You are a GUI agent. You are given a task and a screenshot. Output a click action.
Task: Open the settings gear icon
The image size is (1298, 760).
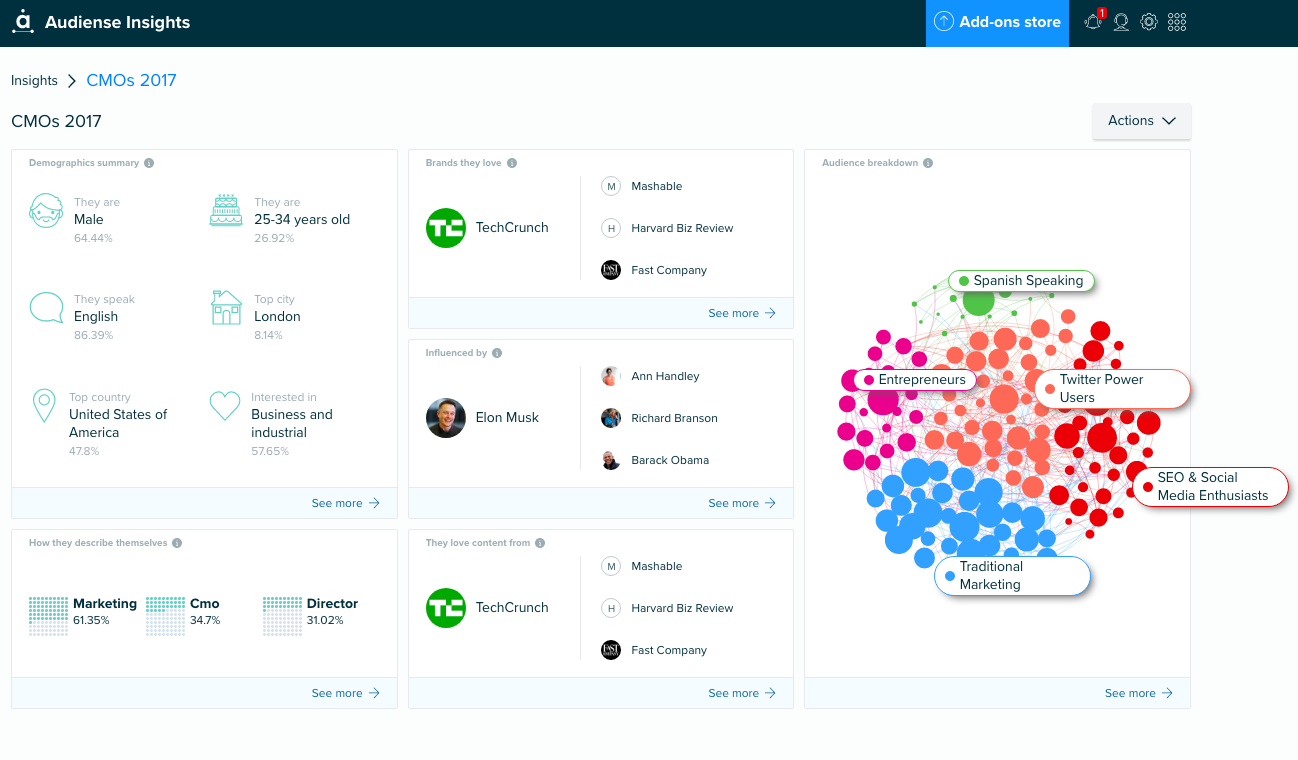pyautogui.click(x=1149, y=21)
